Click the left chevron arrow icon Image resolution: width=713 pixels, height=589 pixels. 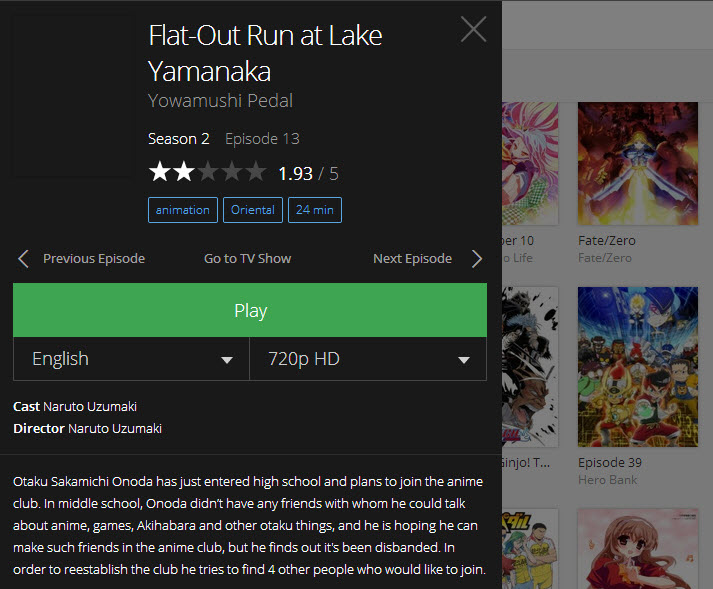24,259
